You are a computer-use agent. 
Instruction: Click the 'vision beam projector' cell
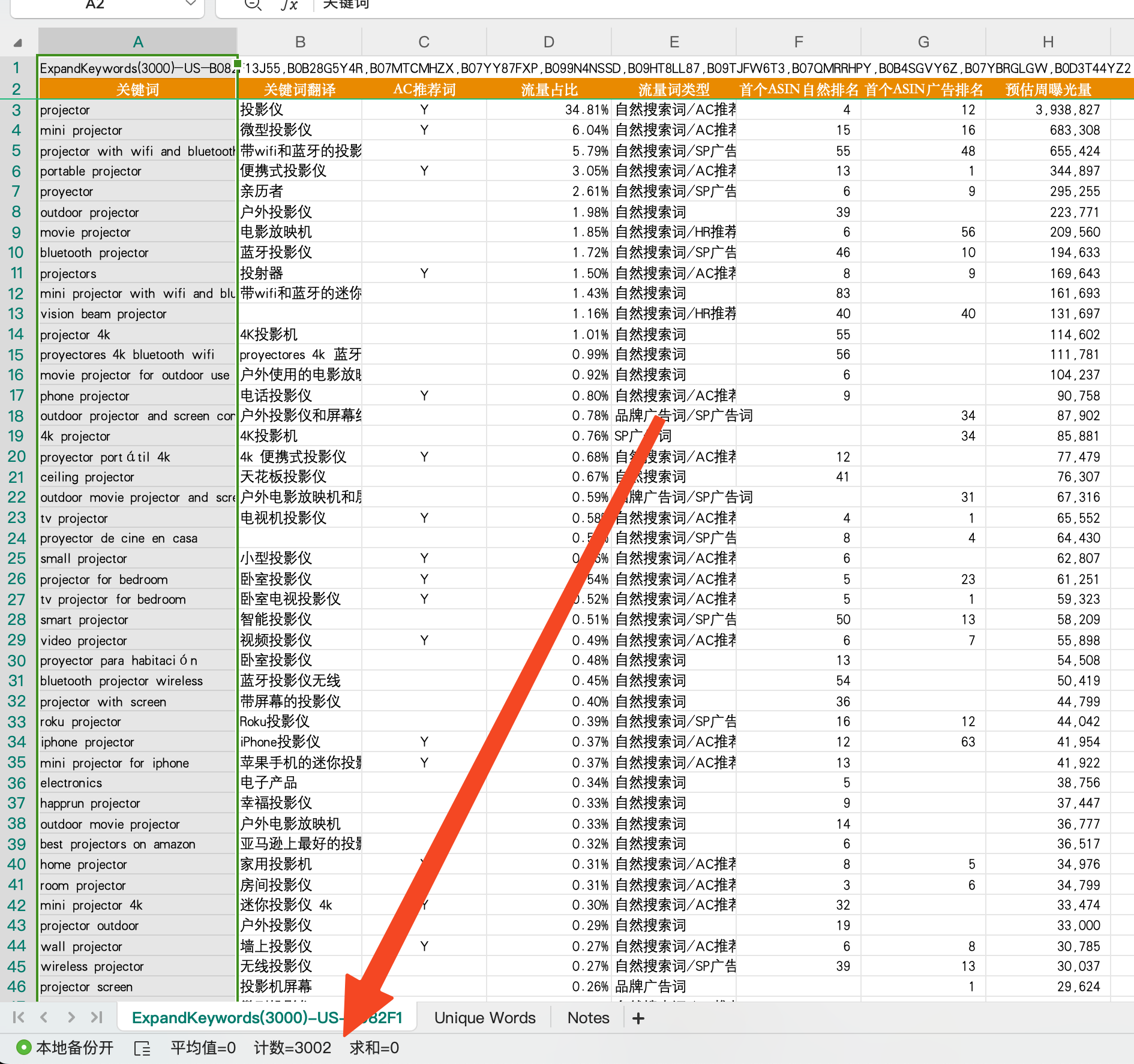pos(138,314)
